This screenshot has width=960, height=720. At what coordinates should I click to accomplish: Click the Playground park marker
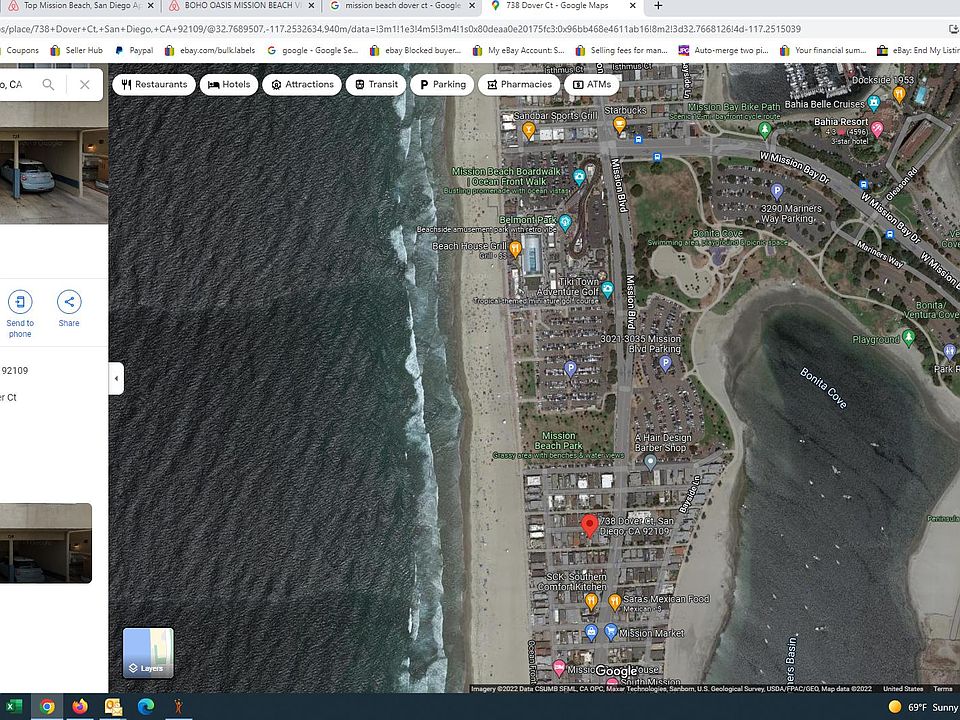(909, 337)
